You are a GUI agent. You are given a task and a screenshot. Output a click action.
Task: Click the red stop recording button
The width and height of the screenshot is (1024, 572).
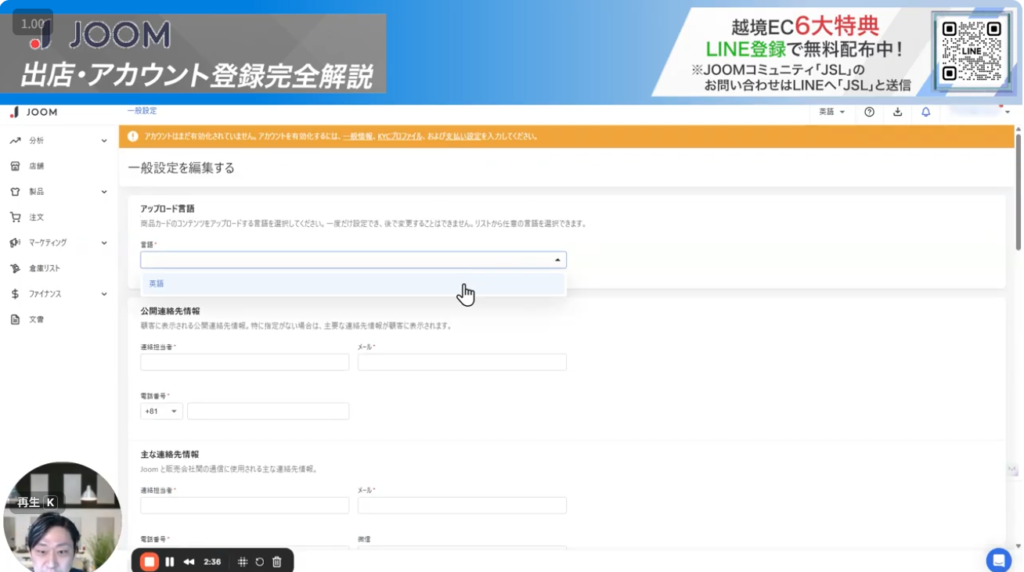point(149,561)
